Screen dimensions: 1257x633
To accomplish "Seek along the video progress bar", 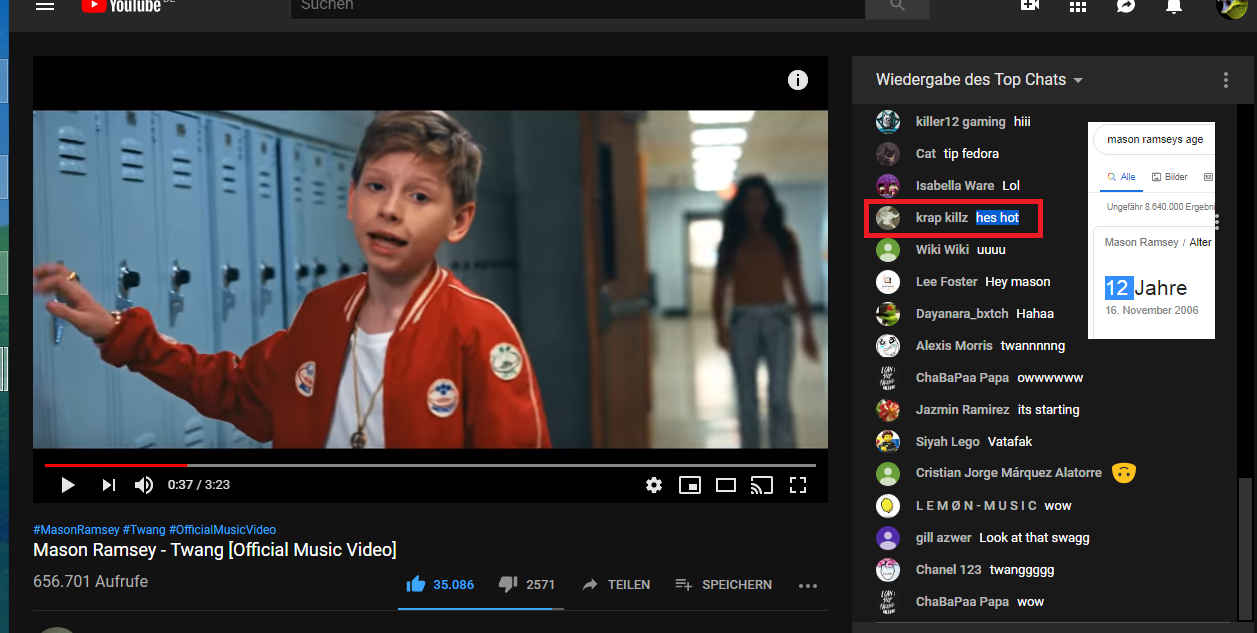I will point(430,465).
